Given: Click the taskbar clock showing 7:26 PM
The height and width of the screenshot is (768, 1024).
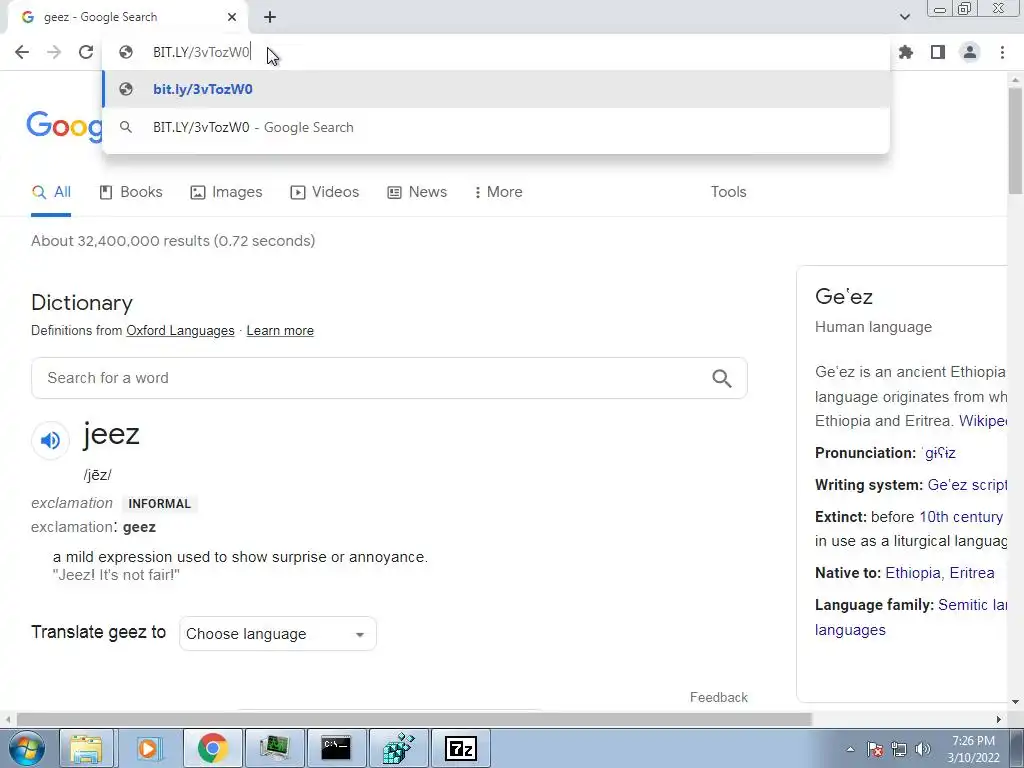Looking at the screenshot, I should pyautogui.click(x=973, y=749).
